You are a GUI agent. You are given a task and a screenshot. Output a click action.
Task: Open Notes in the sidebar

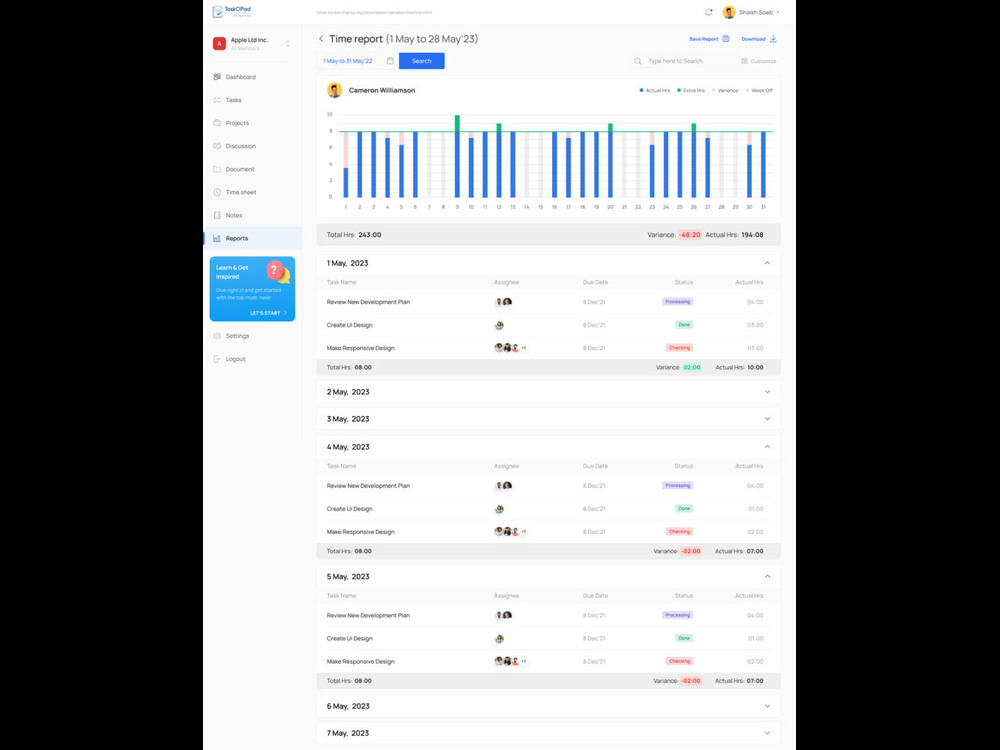point(252,215)
